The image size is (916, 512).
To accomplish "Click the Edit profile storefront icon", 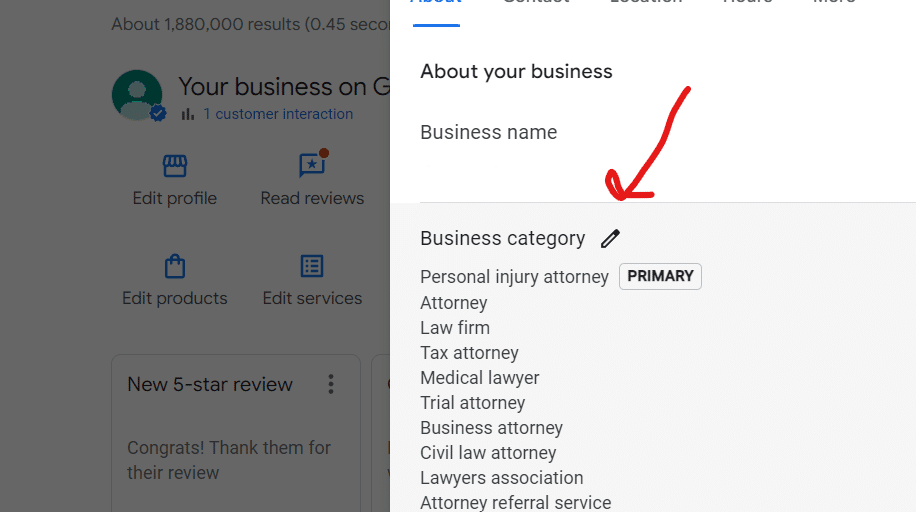I will tap(175, 166).
